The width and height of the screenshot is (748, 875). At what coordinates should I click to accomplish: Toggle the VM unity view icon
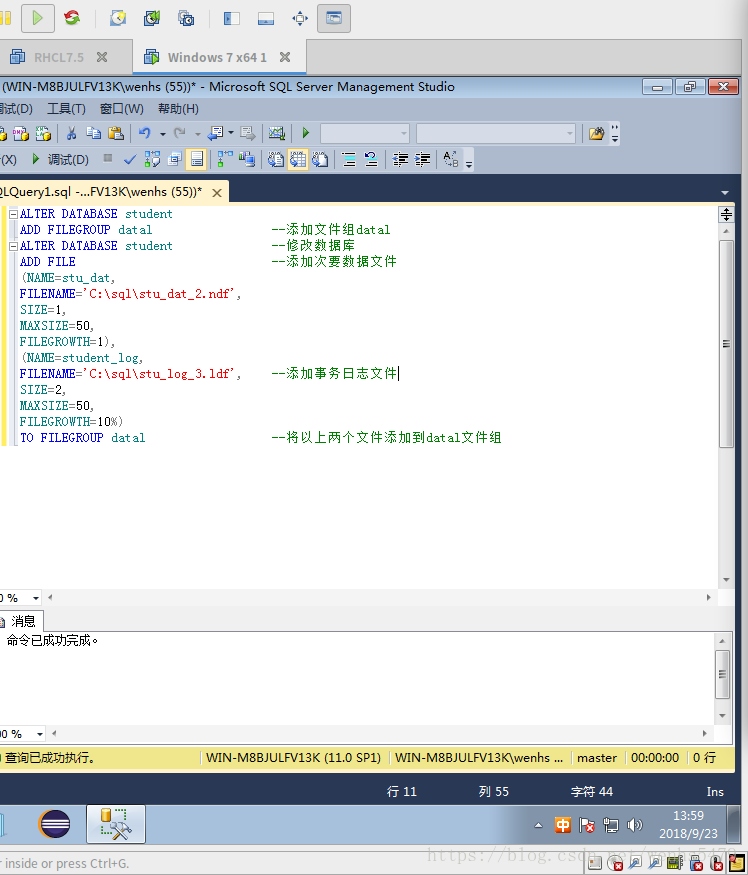pyautogui.click(x=334, y=18)
